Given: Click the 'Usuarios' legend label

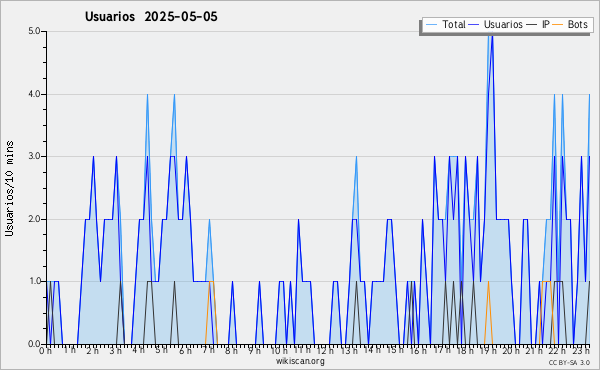Looking at the screenshot, I should [503, 24].
